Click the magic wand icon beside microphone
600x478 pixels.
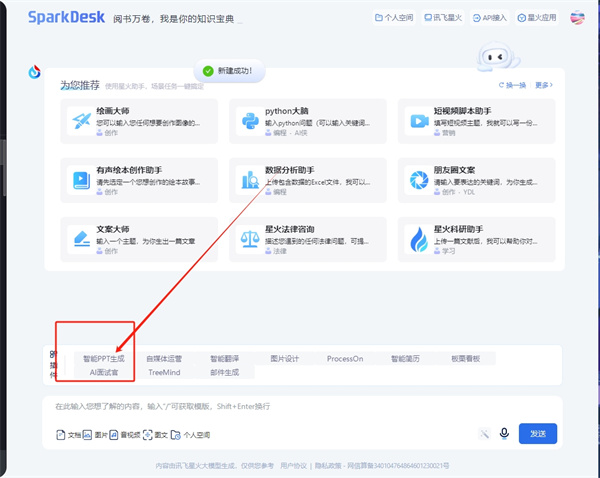[x=484, y=434]
